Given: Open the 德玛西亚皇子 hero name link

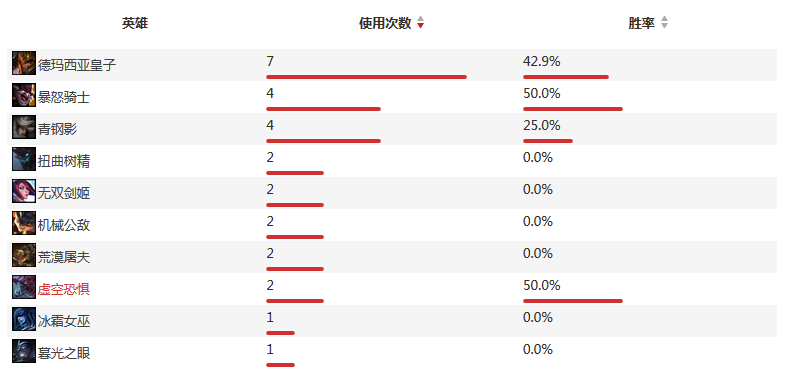Looking at the screenshot, I should [x=77, y=65].
